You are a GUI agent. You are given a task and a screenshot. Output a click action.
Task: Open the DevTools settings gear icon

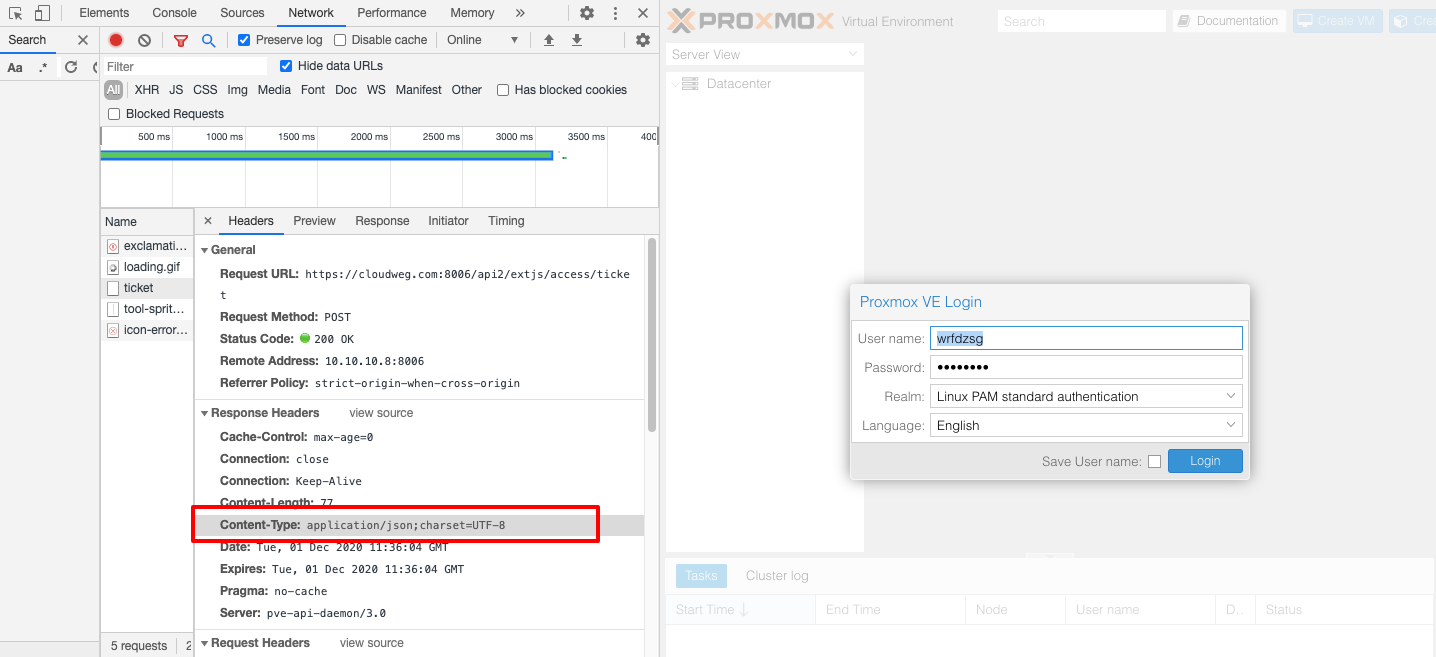587,13
